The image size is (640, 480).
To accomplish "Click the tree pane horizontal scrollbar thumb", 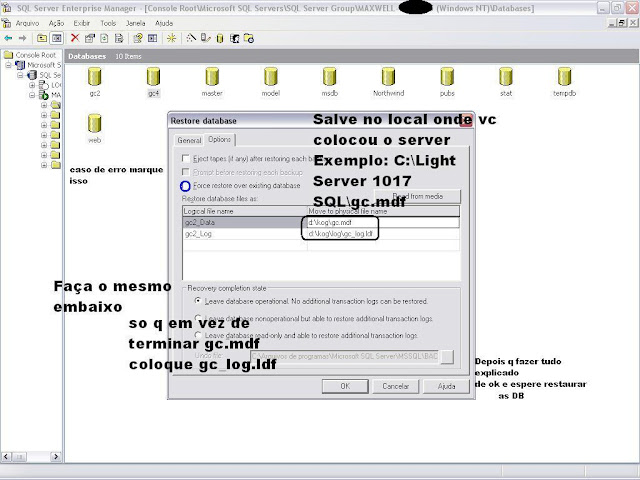I will (19, 456).
